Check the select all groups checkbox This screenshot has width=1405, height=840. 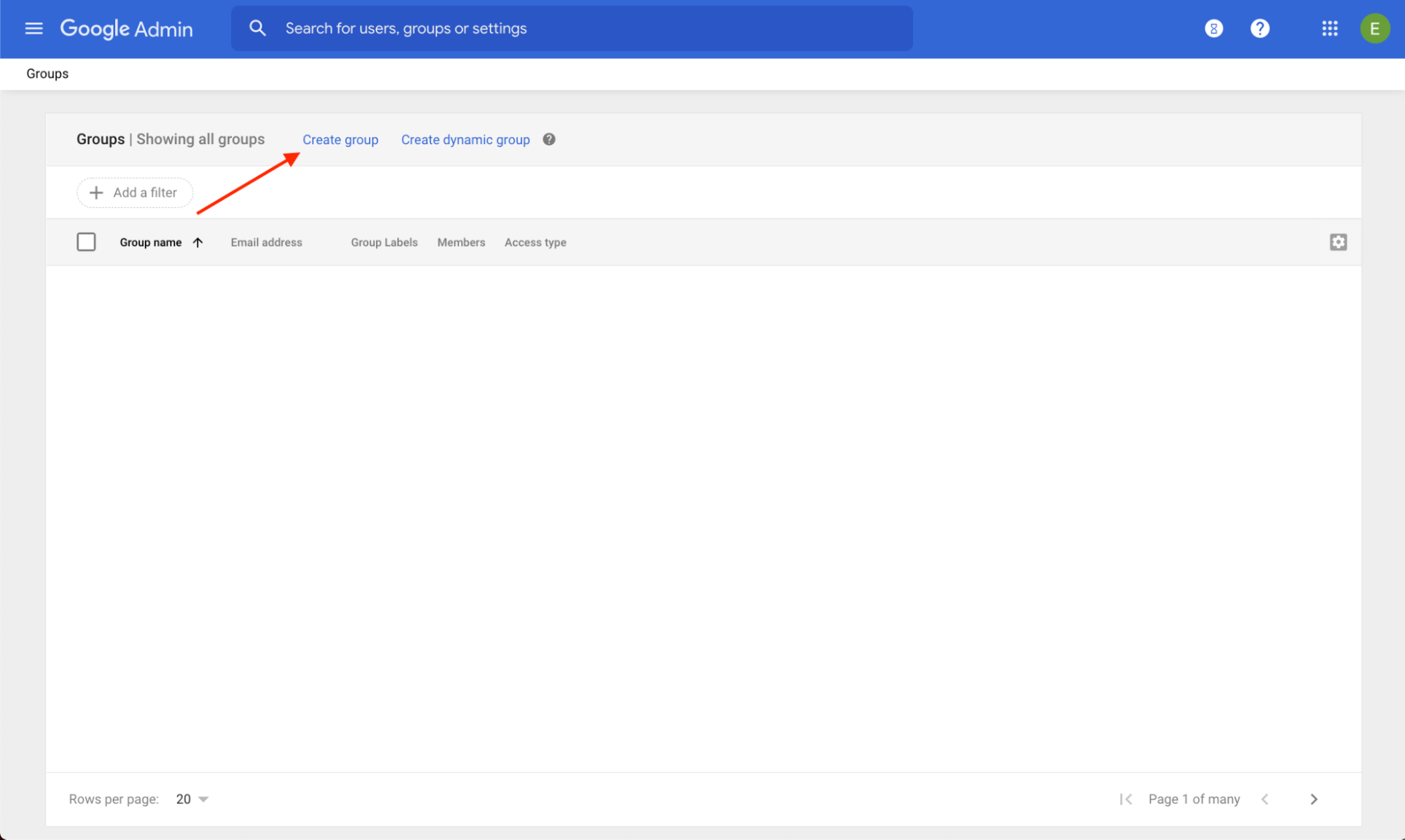click(86, 242)
